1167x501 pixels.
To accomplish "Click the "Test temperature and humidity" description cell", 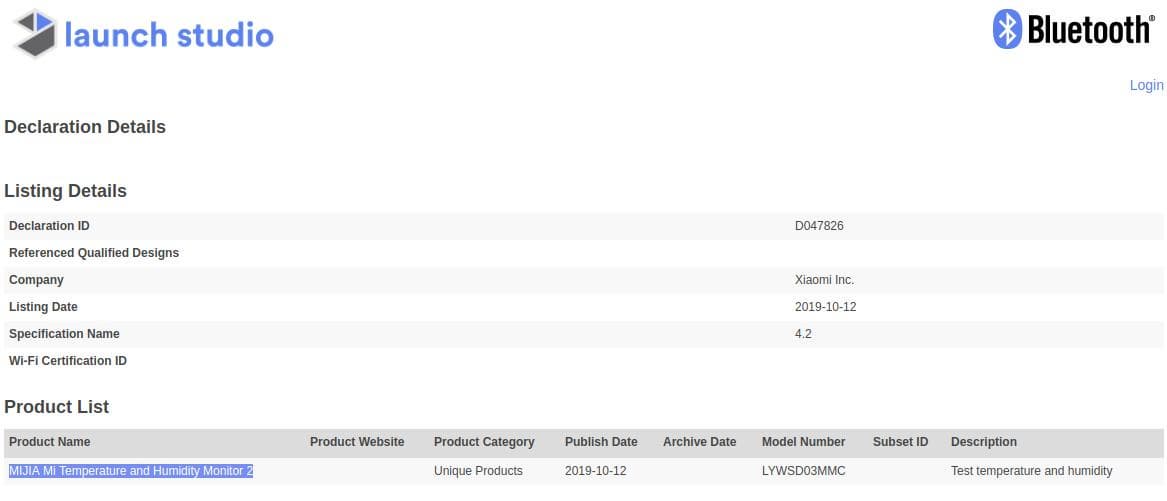I will tap(1031, 471).
